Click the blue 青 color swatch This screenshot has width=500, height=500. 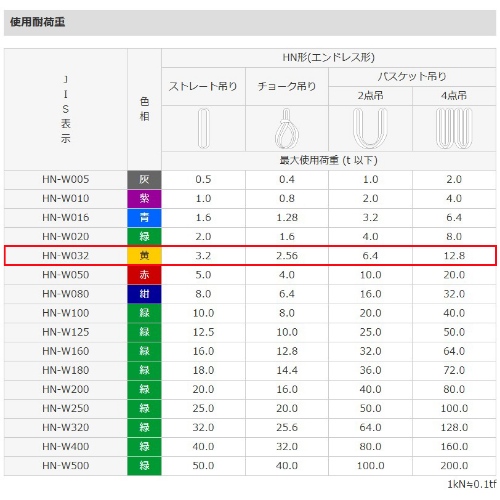click(x=144, y=218)
